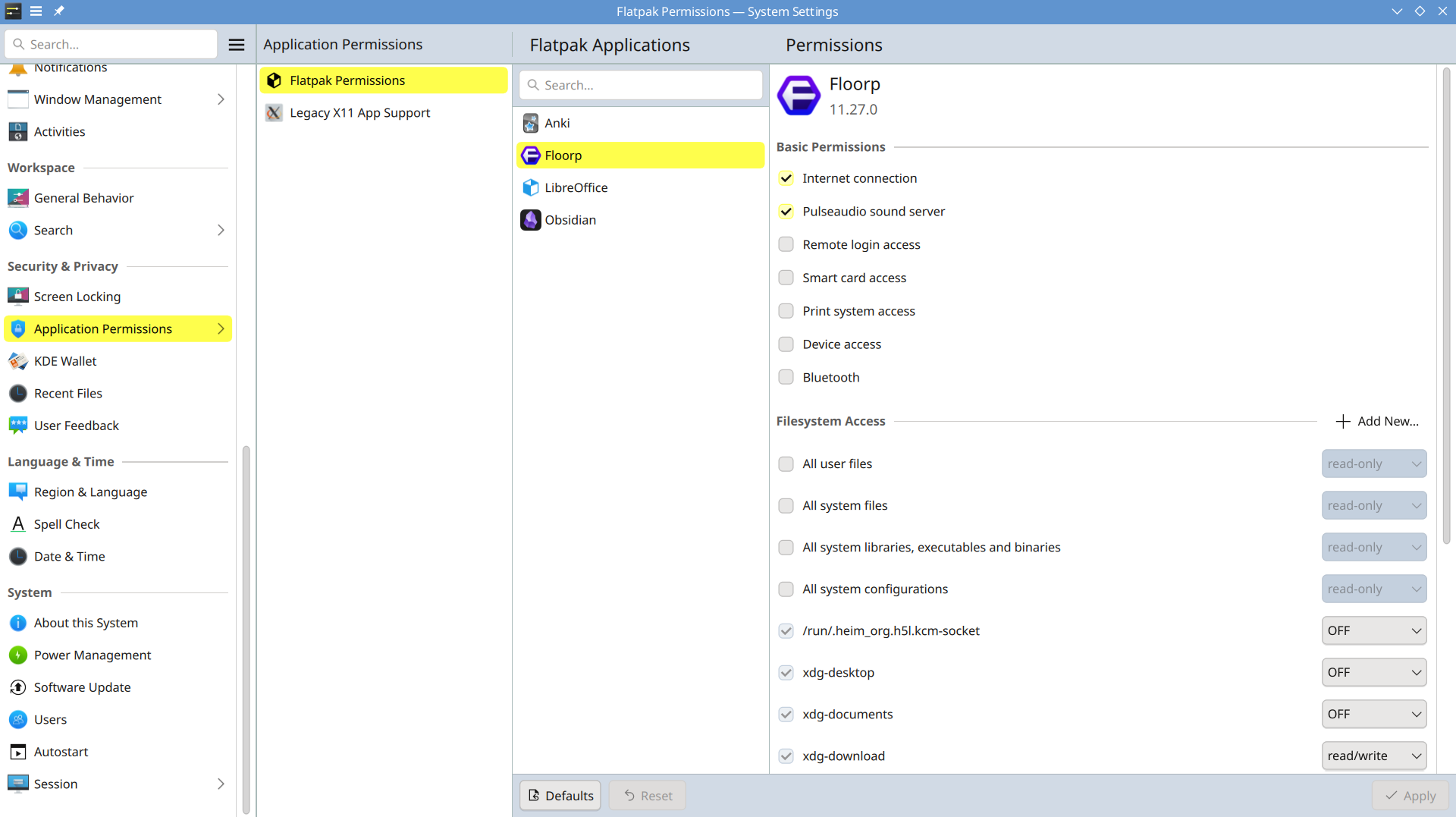The width and height of the screenshot is (1456, 817).
Task: Click the Obsidian app icon
Action: (x=531, y=220)
